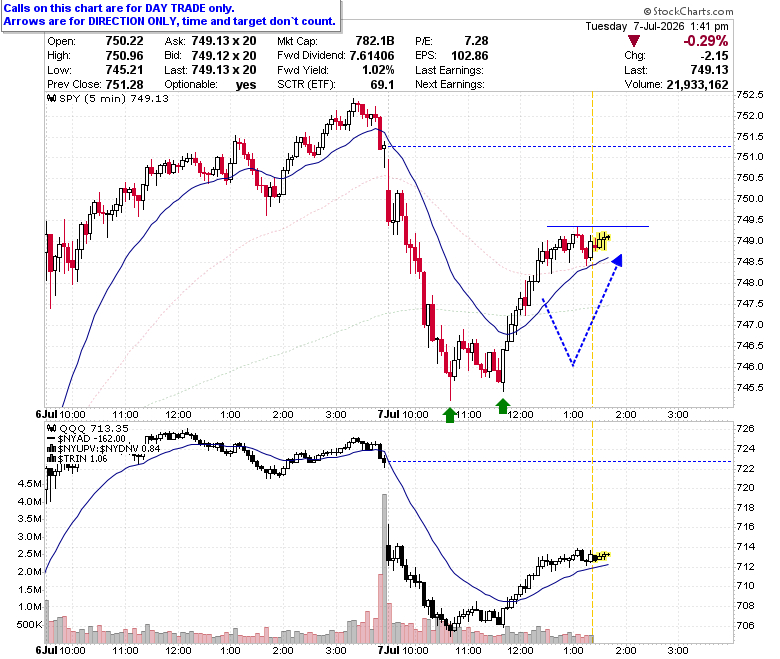Click the QQQ candlestick icon in lower legend
Viewport: 780px width, 659px height.
point(51,428)
